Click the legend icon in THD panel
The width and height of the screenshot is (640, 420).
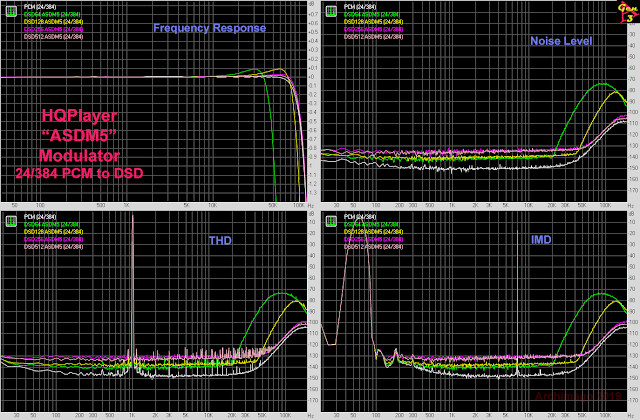[11, 222]
